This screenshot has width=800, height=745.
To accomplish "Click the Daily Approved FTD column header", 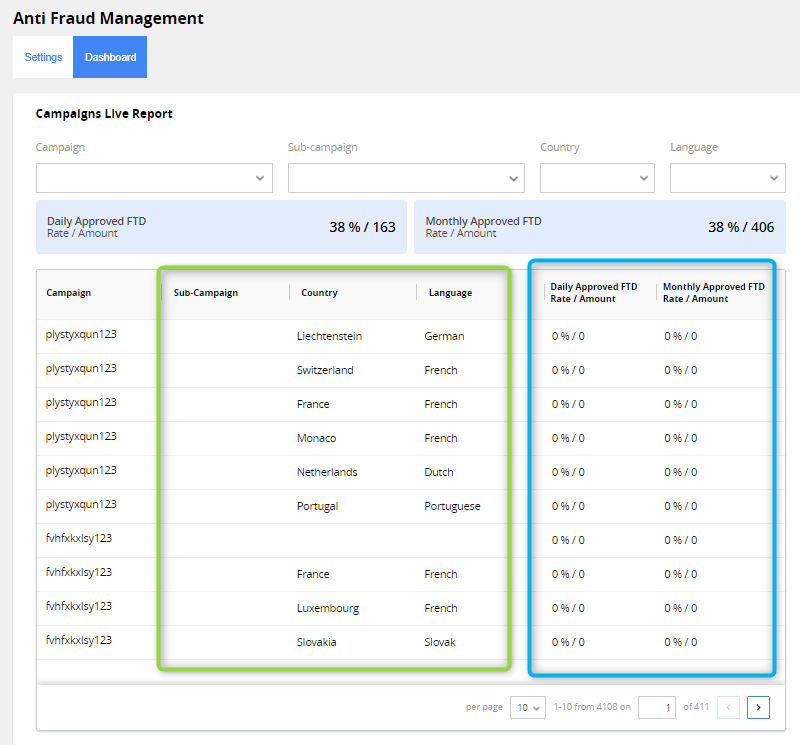I will (590, 292).
